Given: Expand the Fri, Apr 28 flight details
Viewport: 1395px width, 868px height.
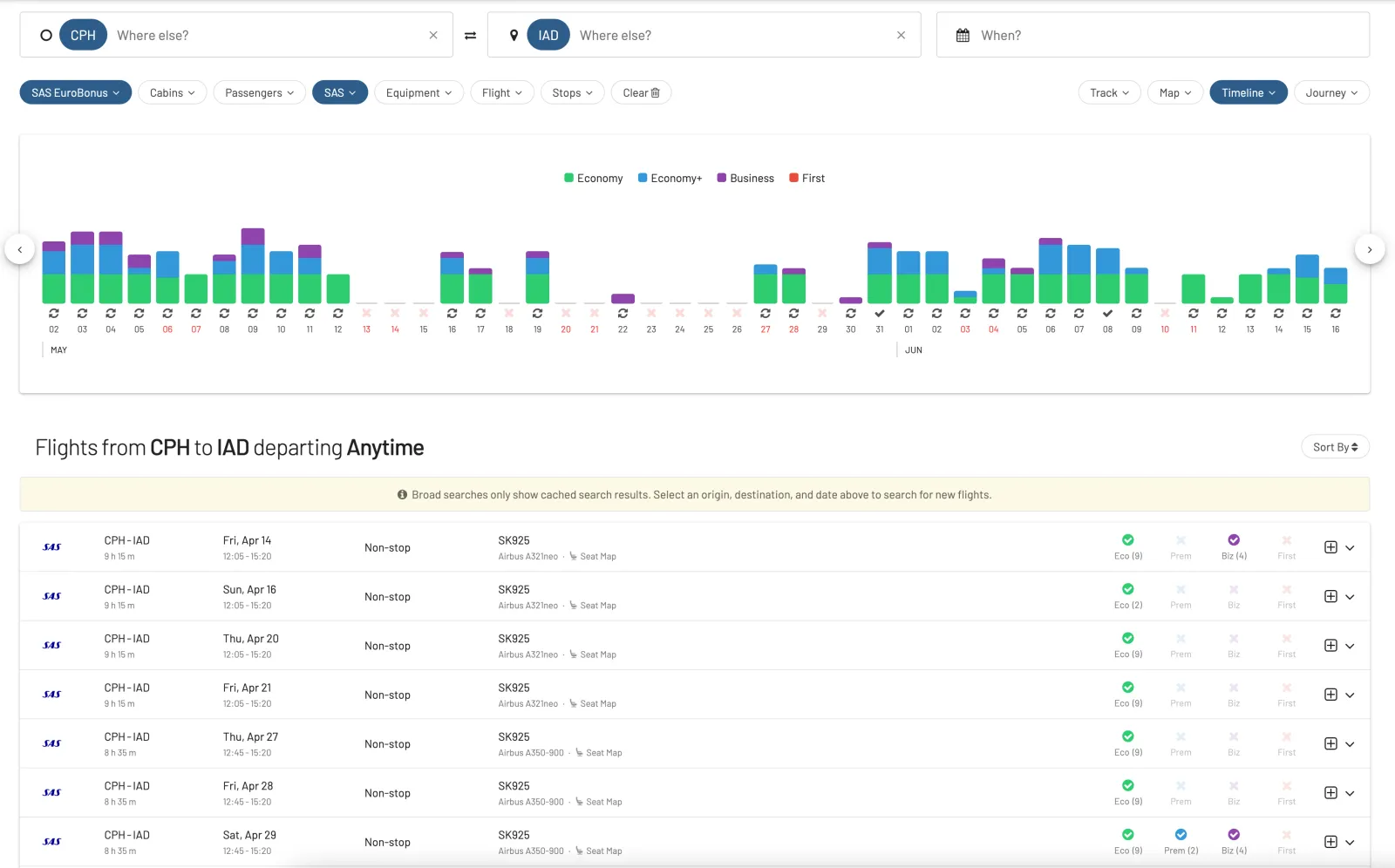Looking at the screenshot, I should [1350, 793].
